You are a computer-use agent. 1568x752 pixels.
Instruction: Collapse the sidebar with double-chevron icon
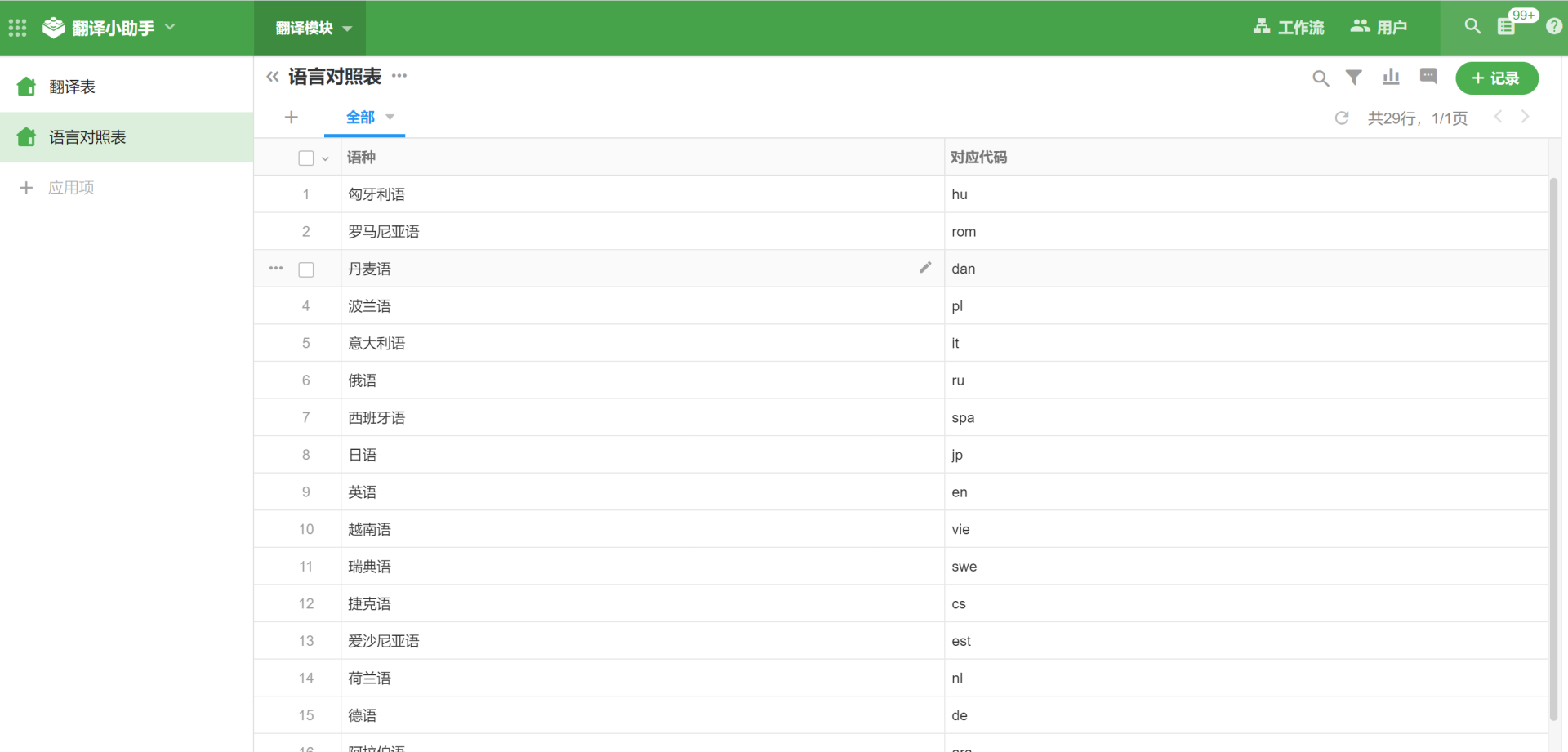tap(273, 77)
